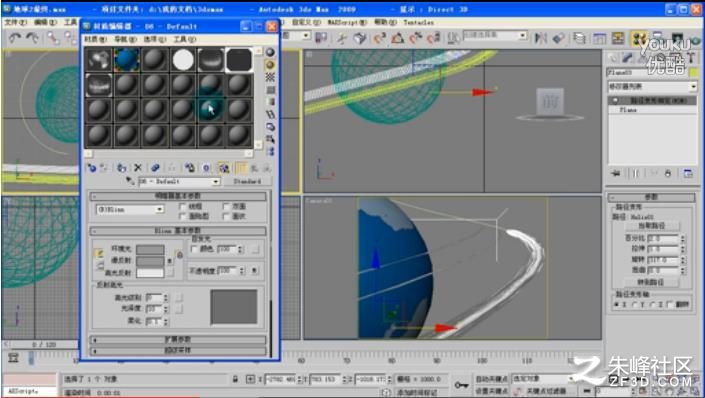The width and height of the screenshot is (705, 398).
Task: Open the Material Editor's first menu
Action: (x=95, y=40)
